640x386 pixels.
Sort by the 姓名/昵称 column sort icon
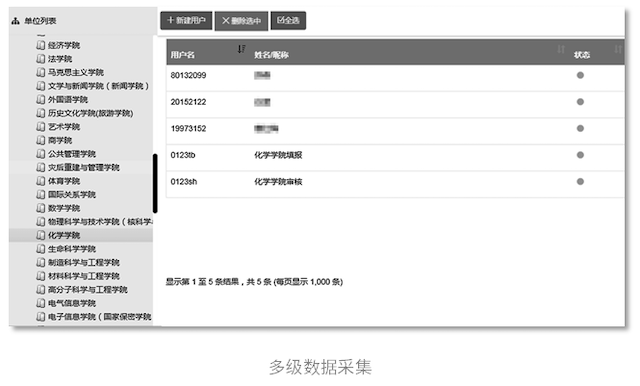(561, 49)
